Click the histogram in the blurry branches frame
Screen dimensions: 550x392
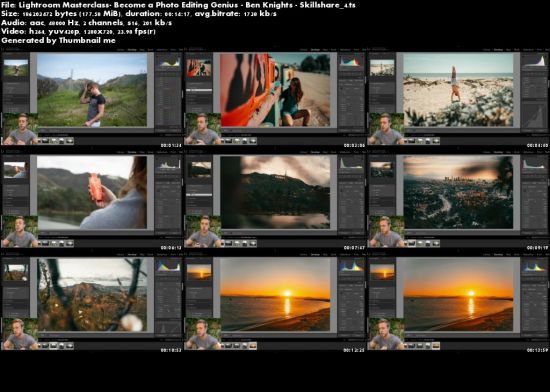tap(169, 267)
